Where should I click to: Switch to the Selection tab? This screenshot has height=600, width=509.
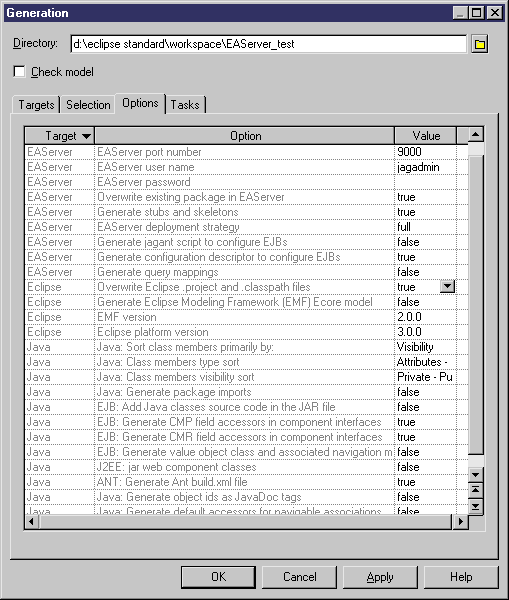click(x=88, y=104)
